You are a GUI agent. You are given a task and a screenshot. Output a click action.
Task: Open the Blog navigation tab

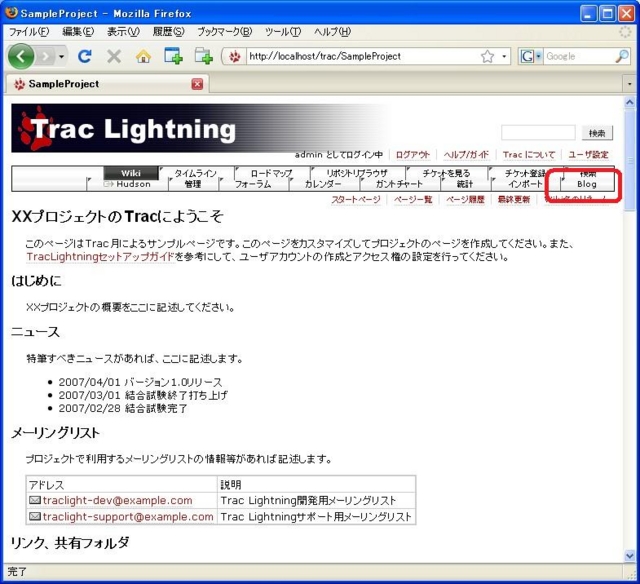click(587, 184)
